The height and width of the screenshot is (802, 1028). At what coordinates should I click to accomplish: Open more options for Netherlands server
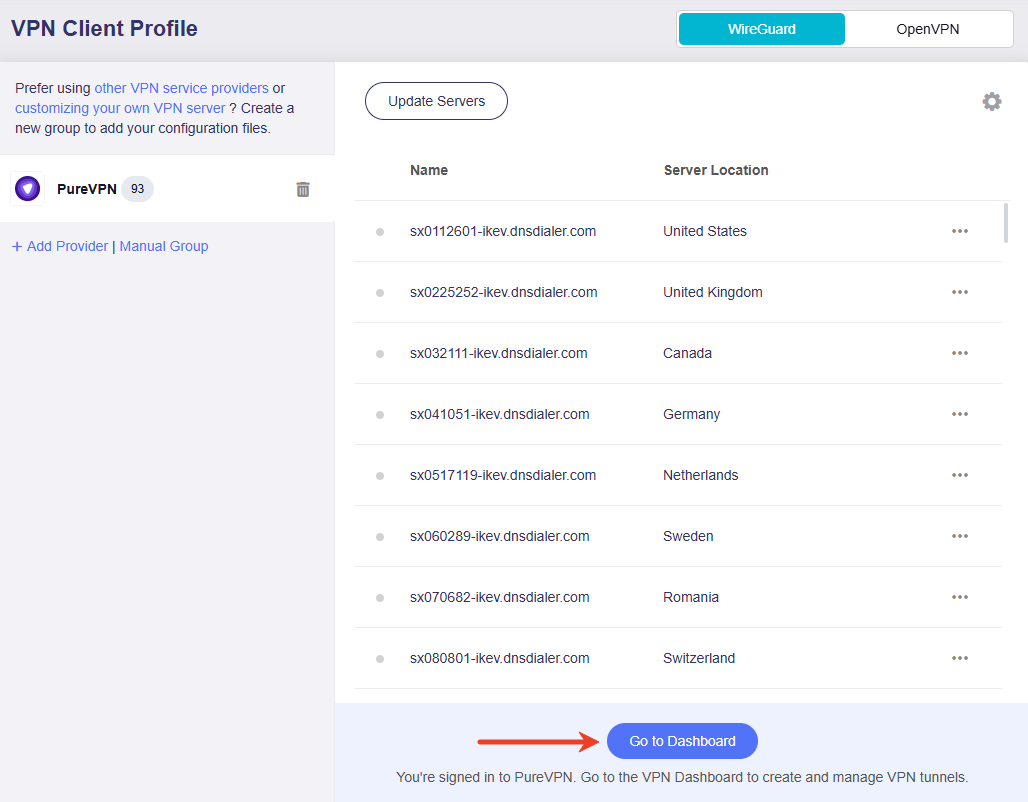[x=960, y=475]
